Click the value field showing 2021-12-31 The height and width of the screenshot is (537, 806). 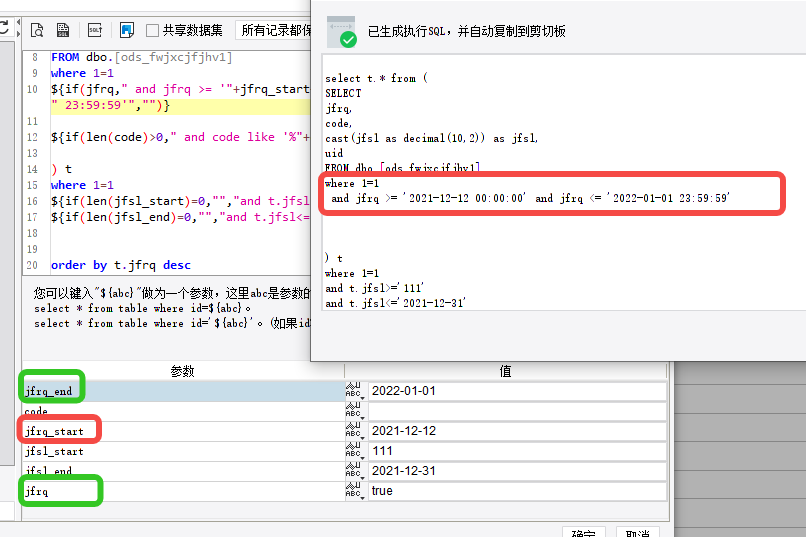[x=517, y=471]
